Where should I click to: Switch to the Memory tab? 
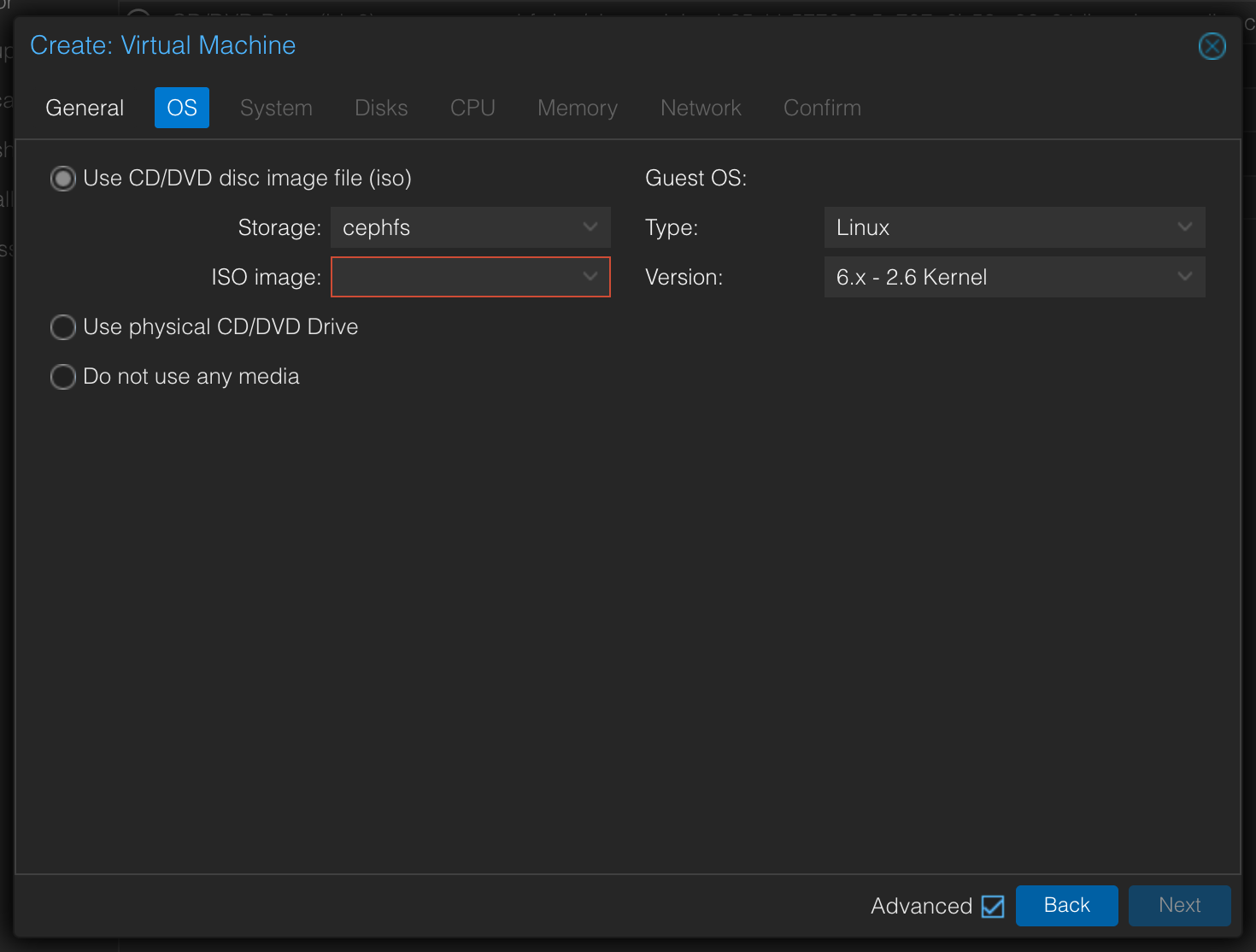577,108
